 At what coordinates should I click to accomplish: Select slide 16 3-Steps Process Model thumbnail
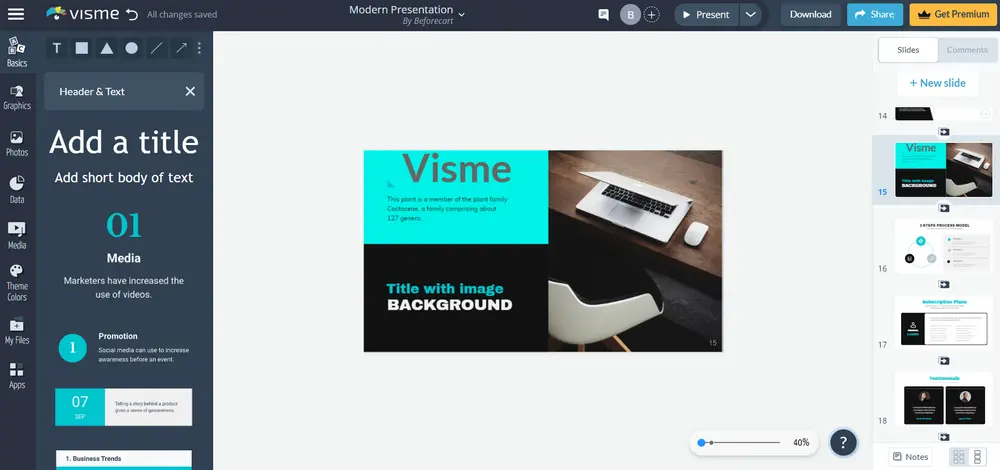[x=943, y=246]
